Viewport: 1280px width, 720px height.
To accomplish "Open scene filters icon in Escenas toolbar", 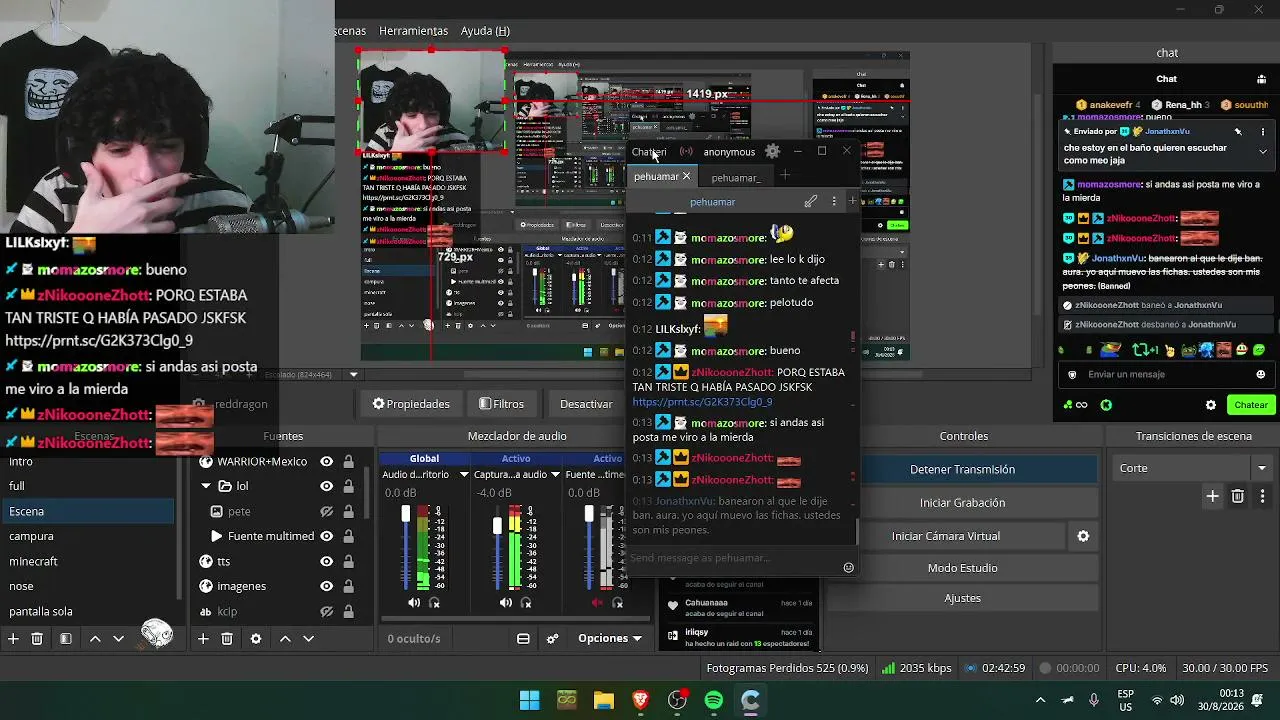I will 65,638.
